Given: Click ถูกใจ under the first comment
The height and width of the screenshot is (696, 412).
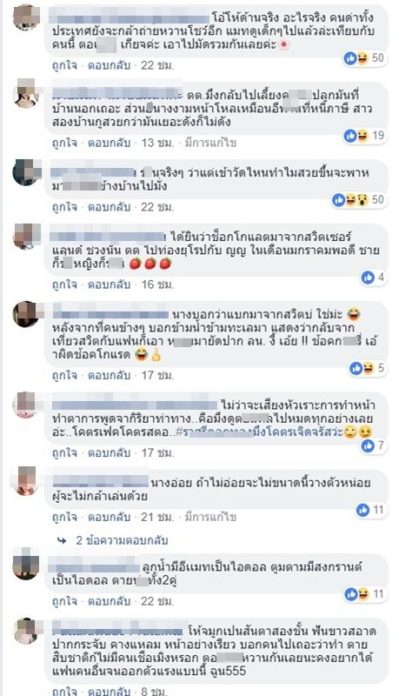Looking at the screenshot, I should click(x=65, y=65).
